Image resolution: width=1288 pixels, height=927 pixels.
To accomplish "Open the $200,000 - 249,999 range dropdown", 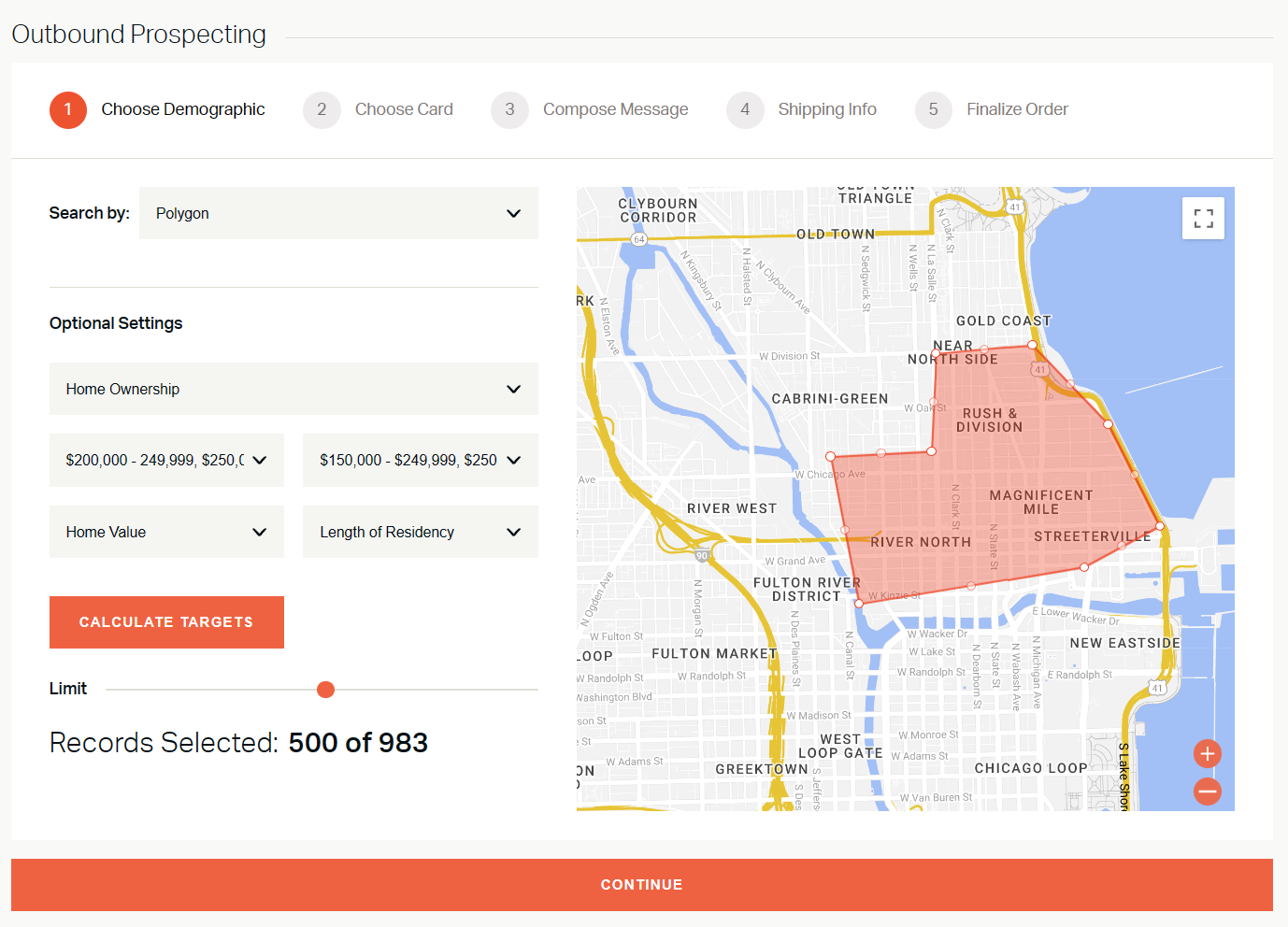I will click(x=166, y=460).
